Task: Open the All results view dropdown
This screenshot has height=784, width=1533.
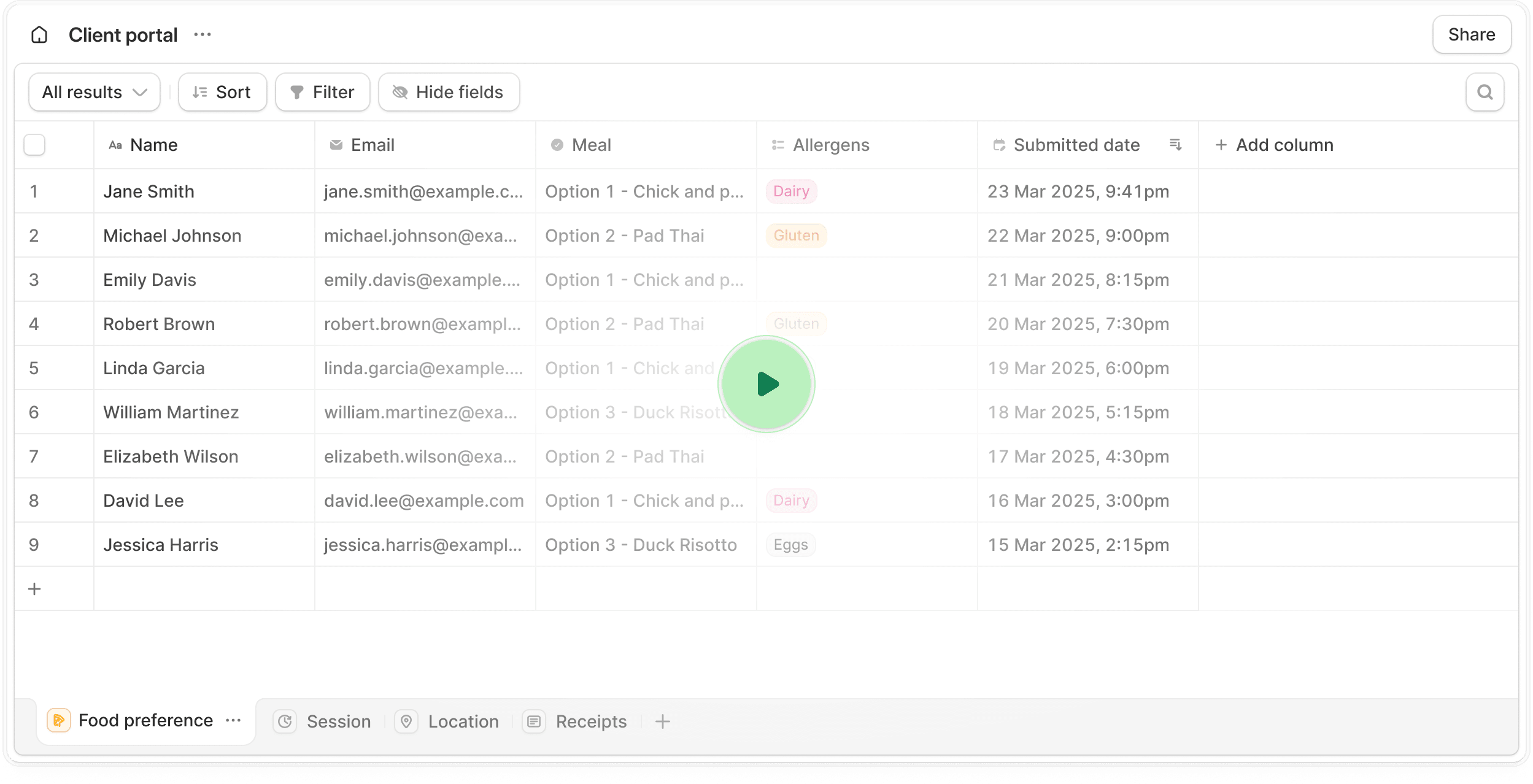Action: (94, 92)
